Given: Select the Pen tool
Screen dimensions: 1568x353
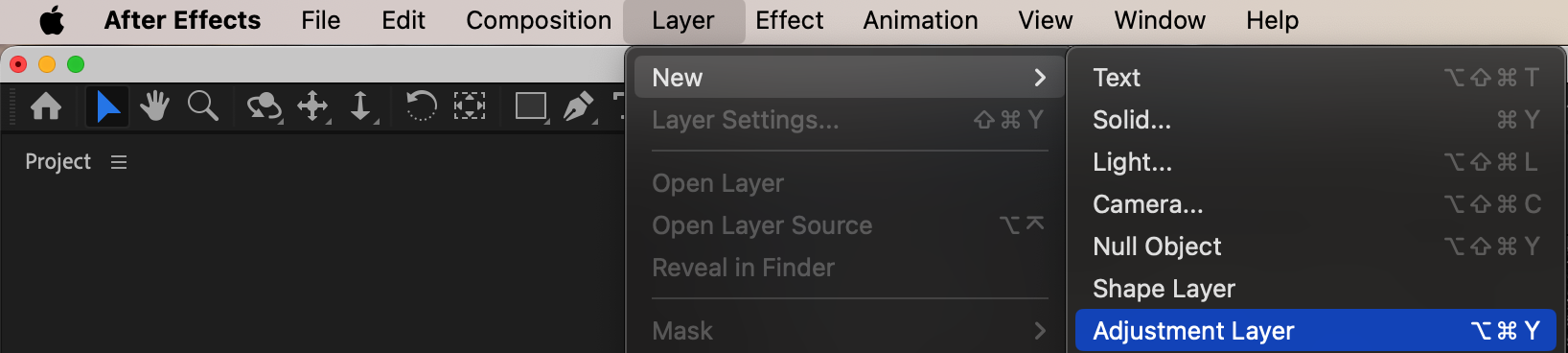Looking at the screenshot, I should (580, 106).
